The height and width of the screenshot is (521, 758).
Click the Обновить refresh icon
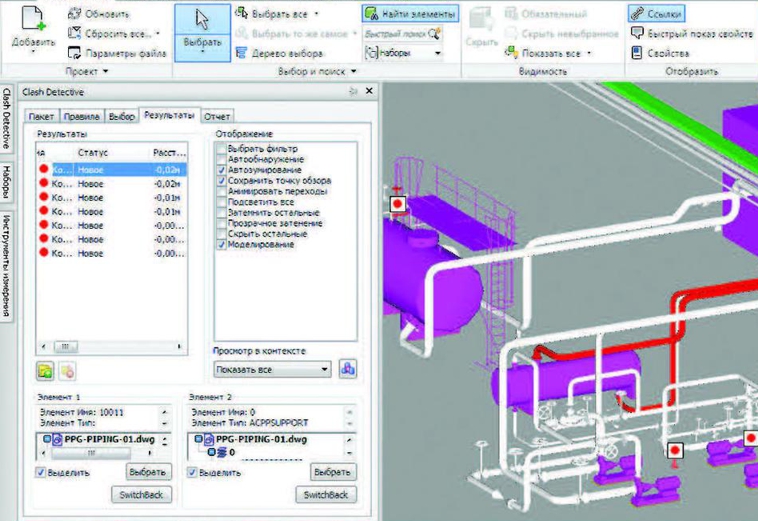[x=76, y=14]
